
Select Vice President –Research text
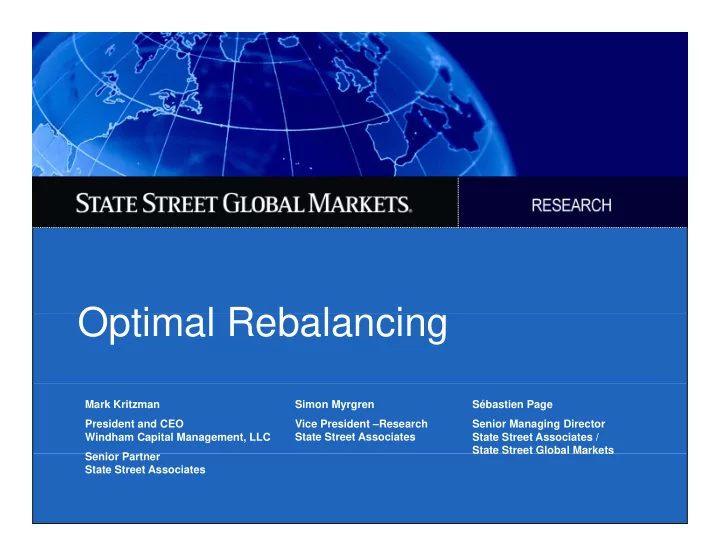tap(361, 424)
